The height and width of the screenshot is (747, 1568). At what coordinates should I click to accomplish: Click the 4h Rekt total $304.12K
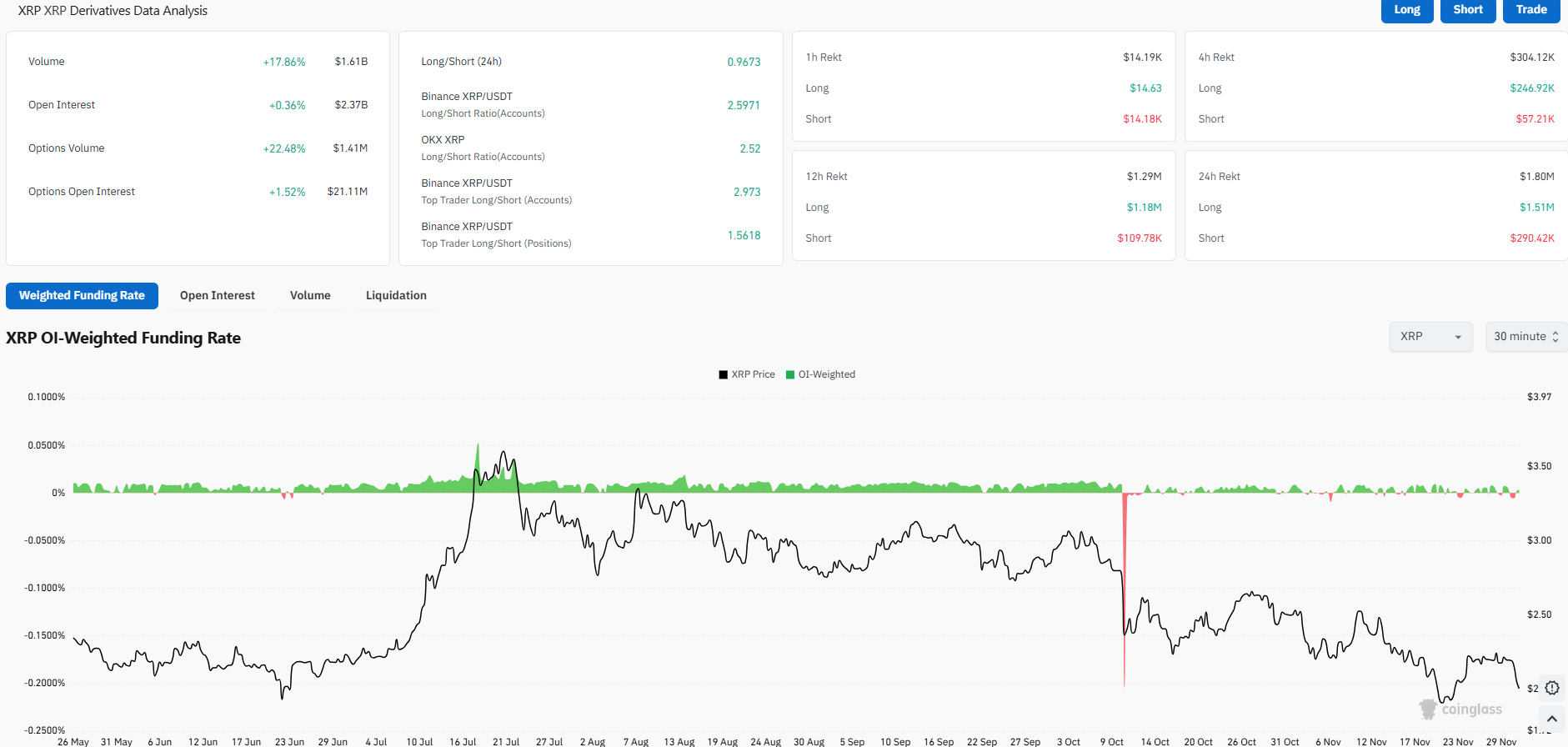click(x=1532, y=58)
